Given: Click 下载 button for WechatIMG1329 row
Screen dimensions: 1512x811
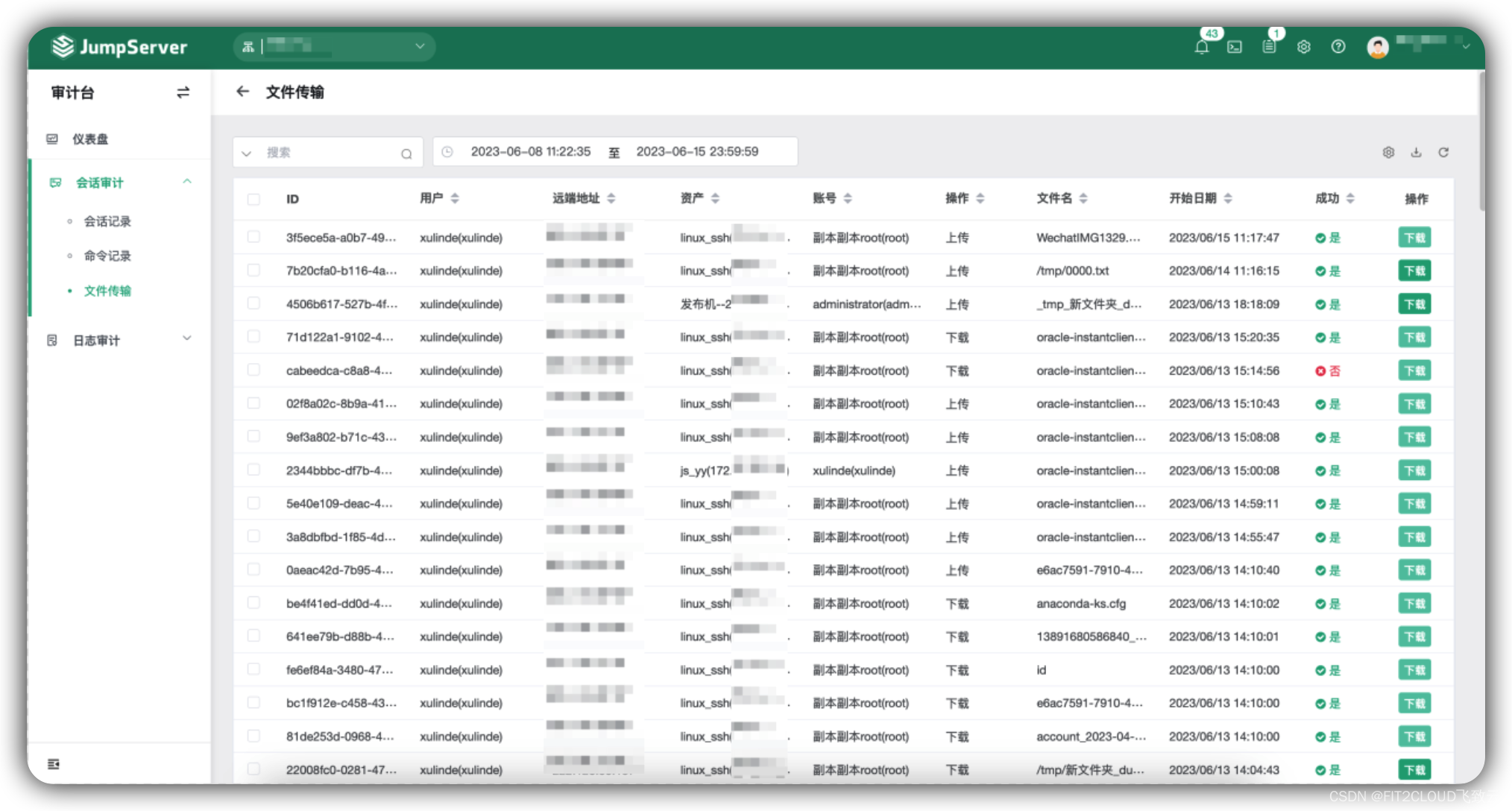Looking at the screenshot, I should pos(1414,238).
